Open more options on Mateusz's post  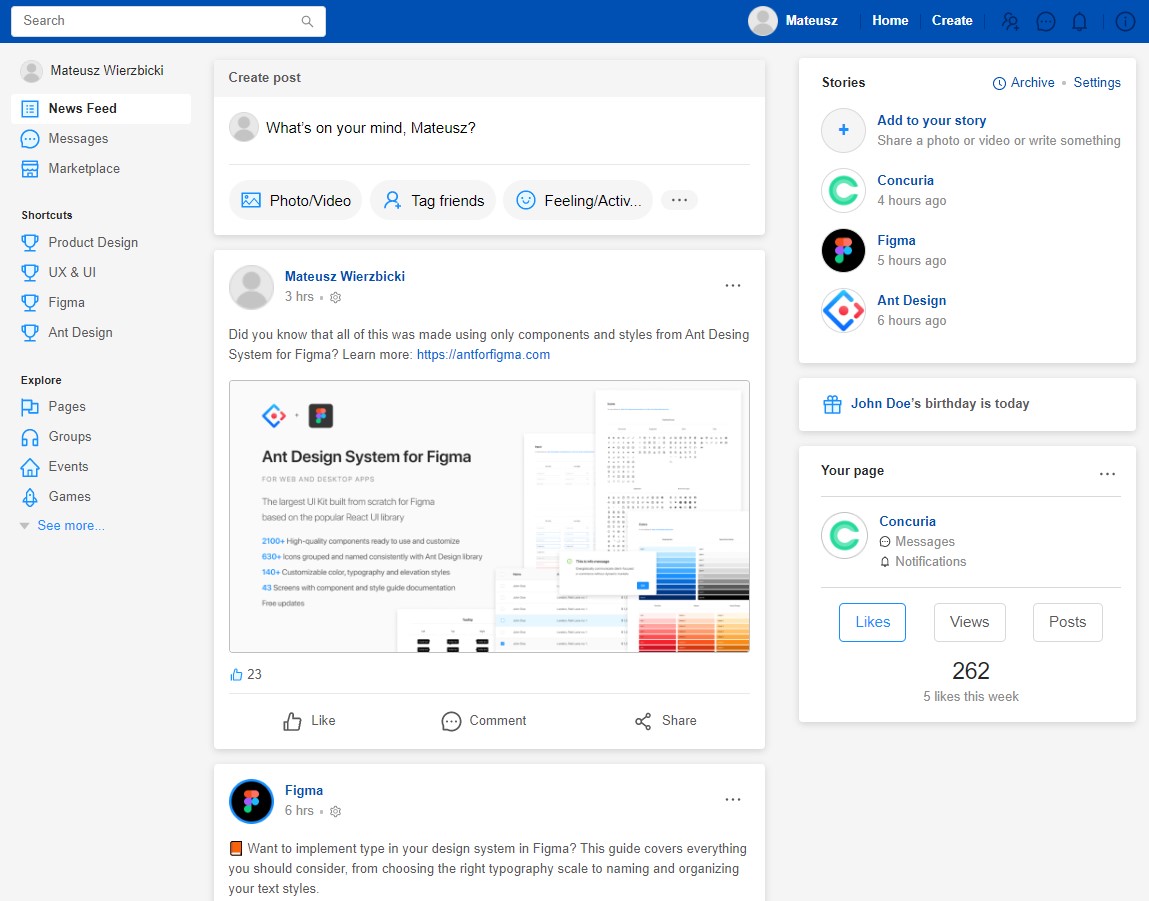point(733,286)
